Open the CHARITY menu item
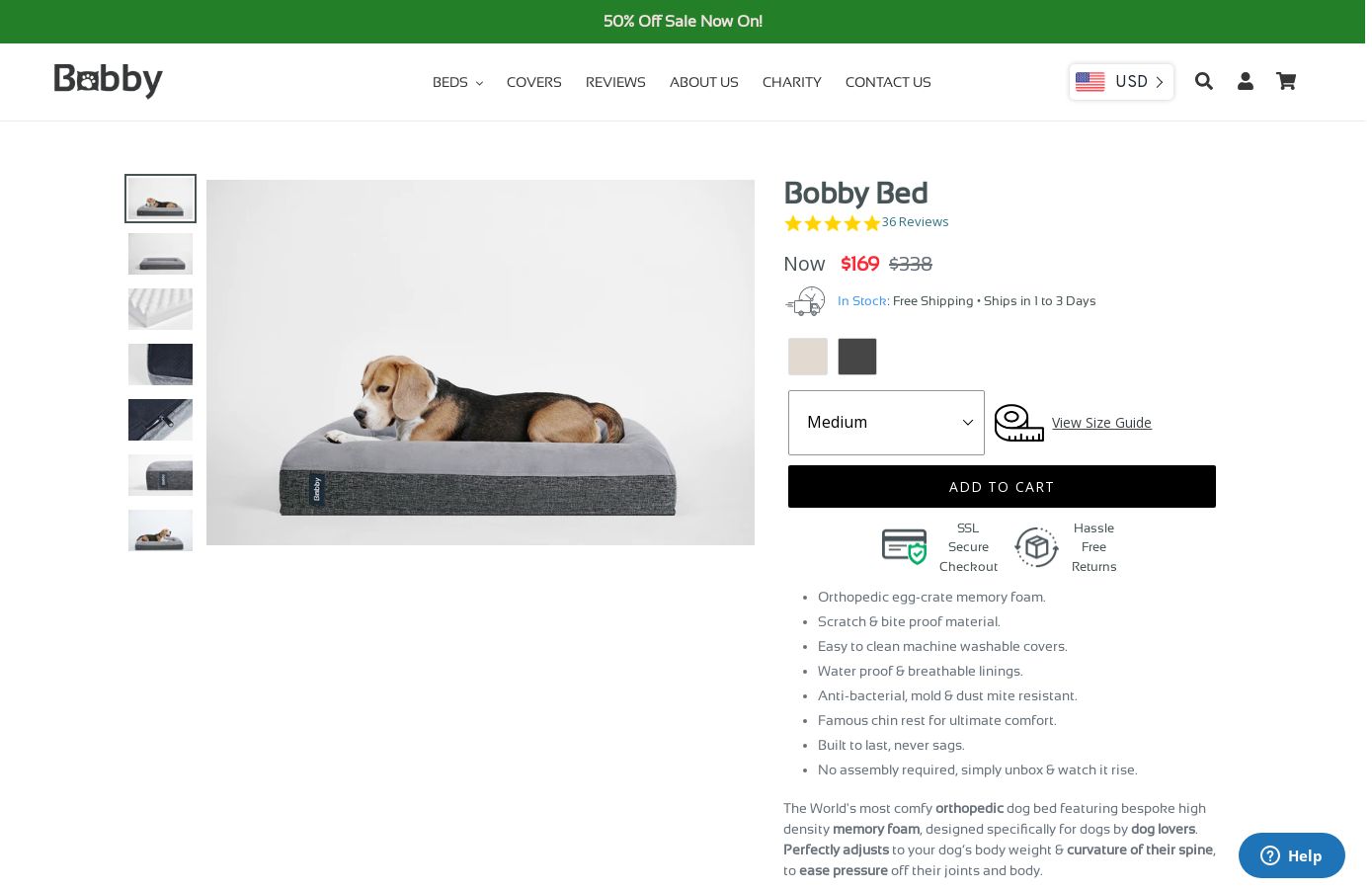 pyautogui.click(x=791, y=82)
